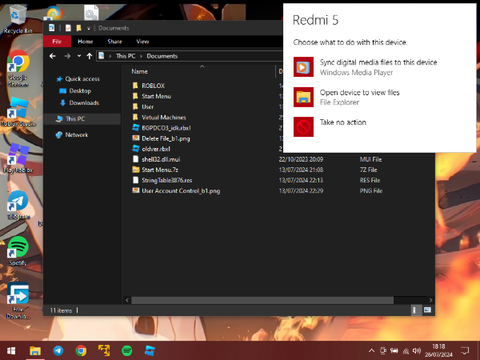Open the View ribbon tab
Screen dimensions: 480x360
[143, 41]
